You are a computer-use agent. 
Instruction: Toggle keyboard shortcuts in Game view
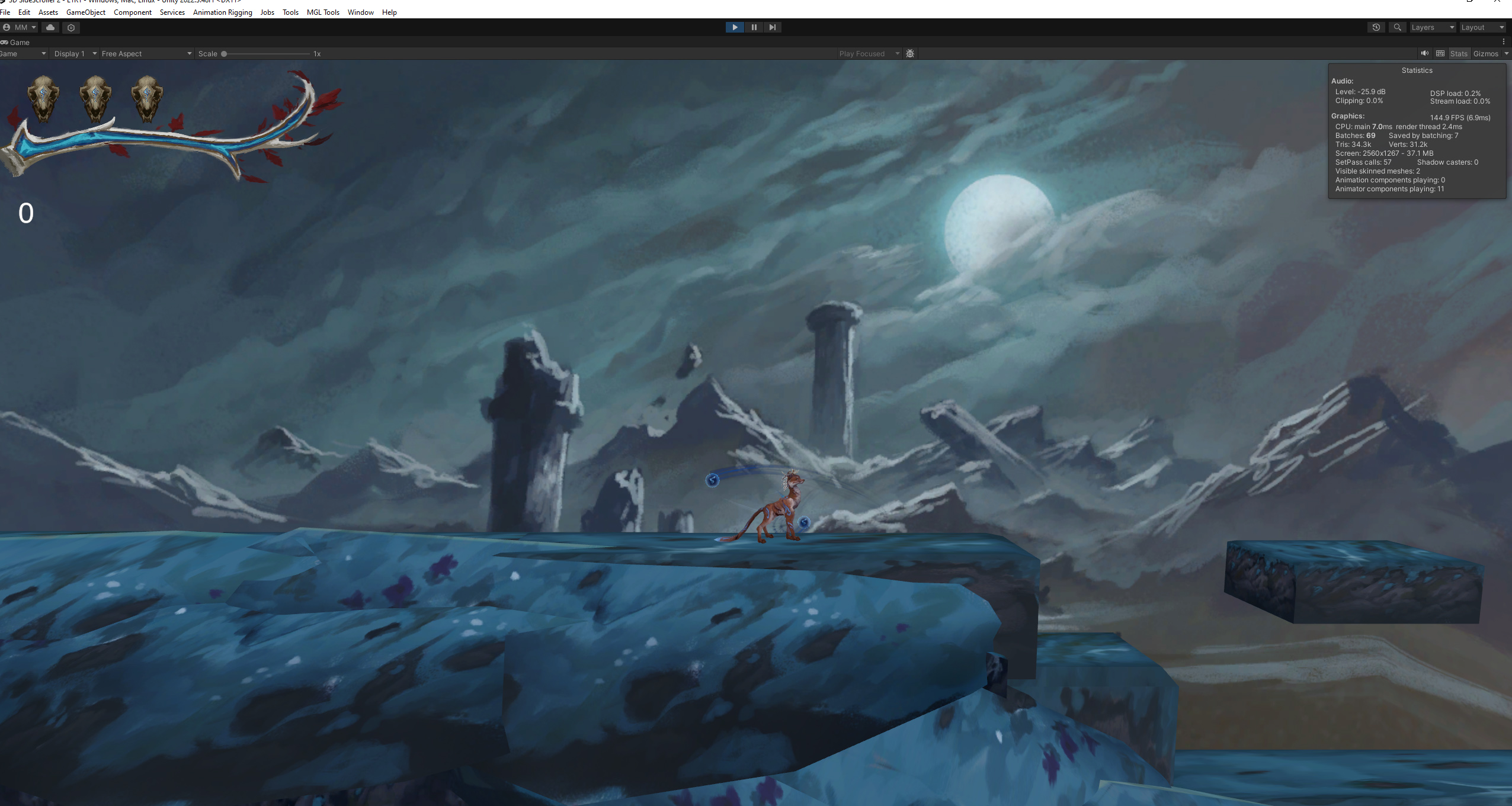pos(1440,53)
